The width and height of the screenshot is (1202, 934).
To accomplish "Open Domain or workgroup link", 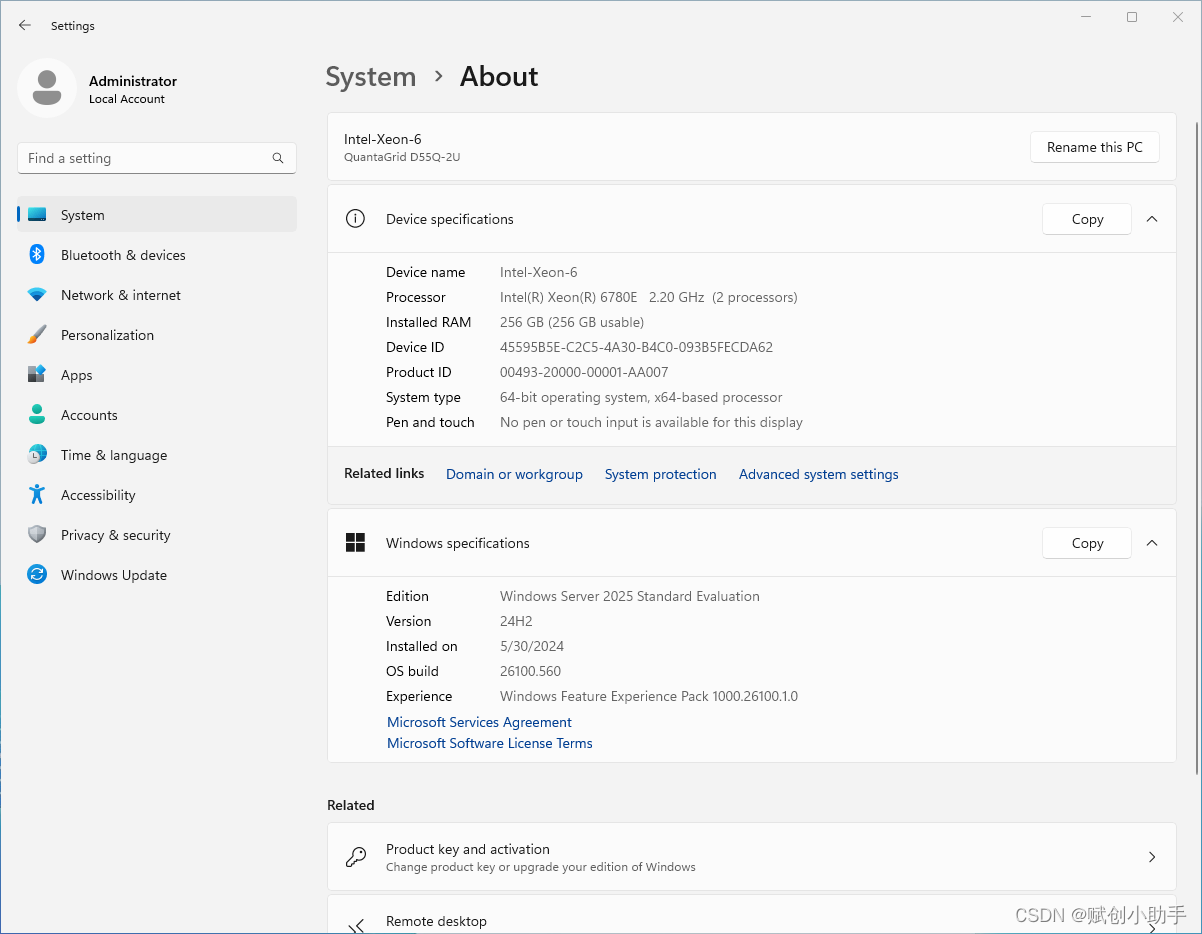I will (514, 474).
